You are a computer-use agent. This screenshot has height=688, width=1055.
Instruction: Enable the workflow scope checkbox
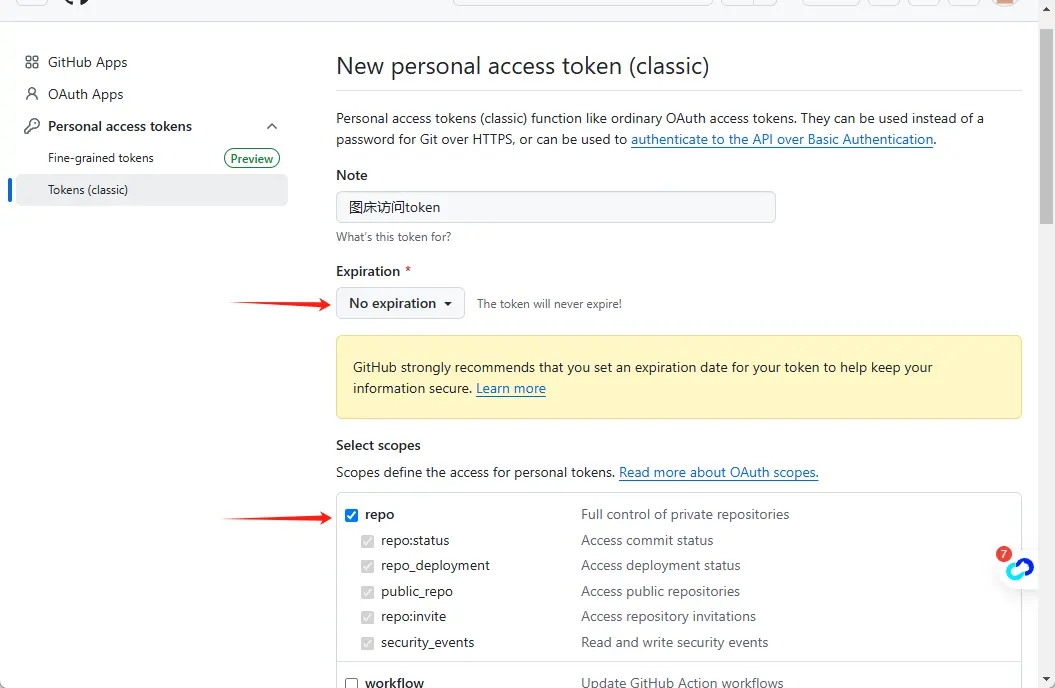[x=351, y=683]
